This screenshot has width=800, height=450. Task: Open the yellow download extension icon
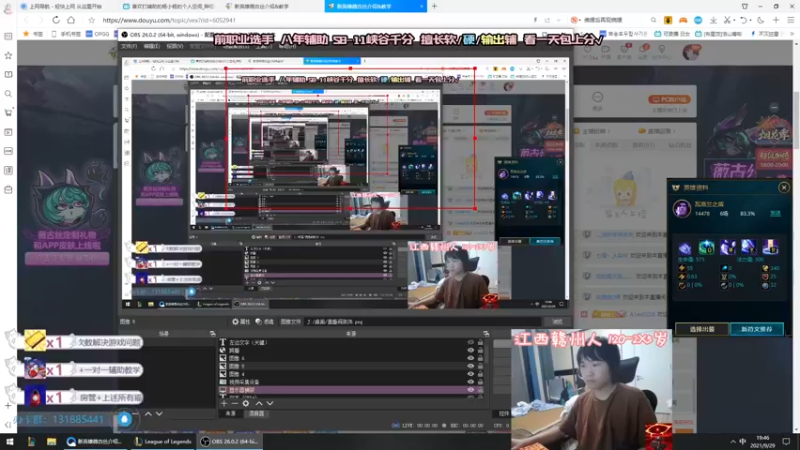coord(668,20)
